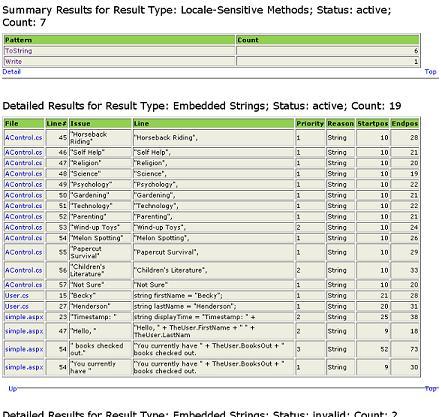Image resolution: width=441 pixels, height=417 pixels.
Task: Click the "Melon Spotting" issue cell
Action: tap(100, 238)
